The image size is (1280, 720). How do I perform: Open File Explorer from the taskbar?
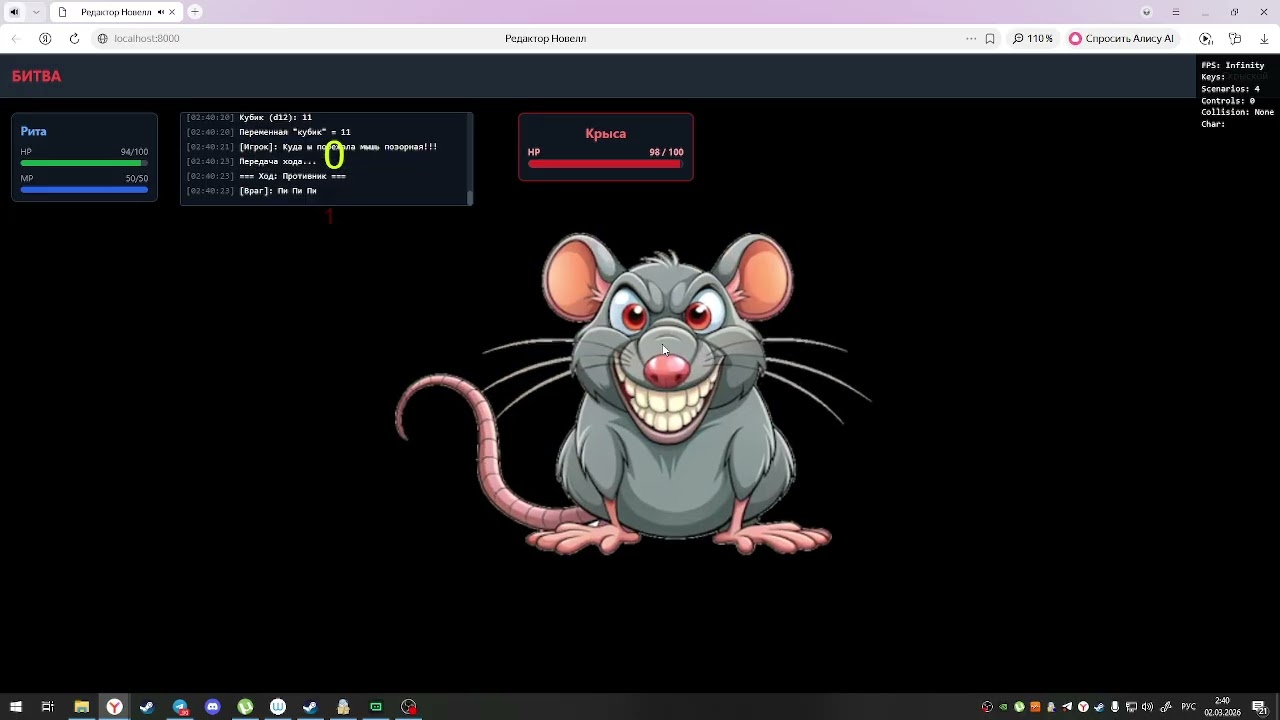click(x=82, y=707)
